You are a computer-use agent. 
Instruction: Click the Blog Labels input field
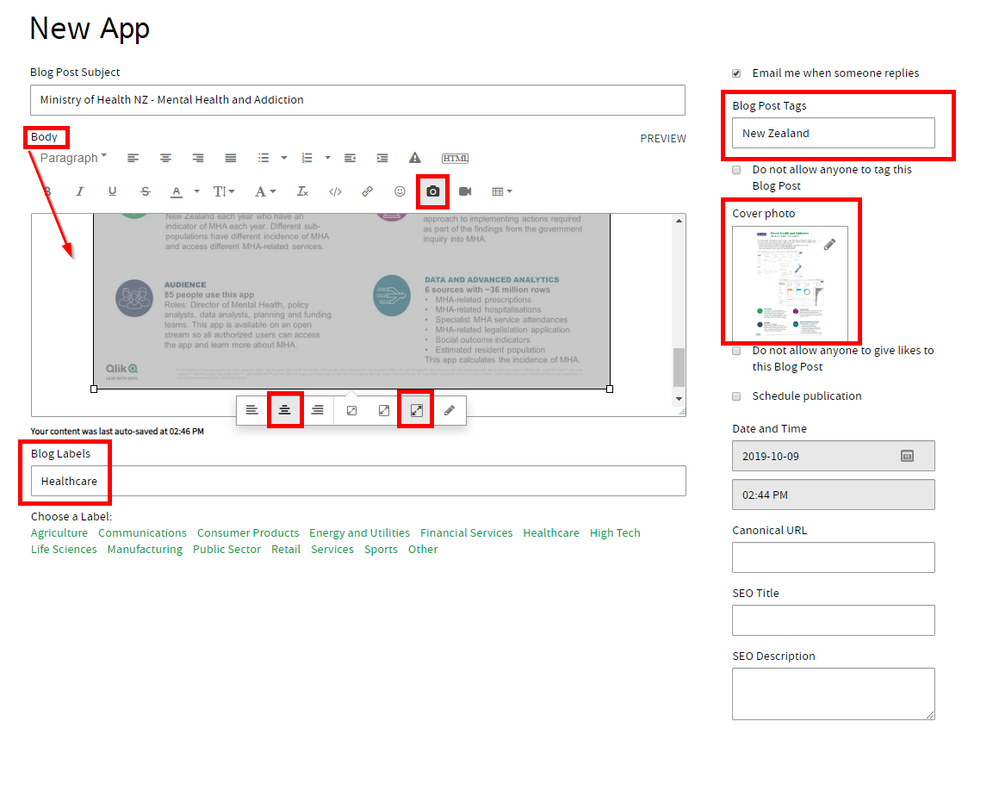(x=358, y=481)
